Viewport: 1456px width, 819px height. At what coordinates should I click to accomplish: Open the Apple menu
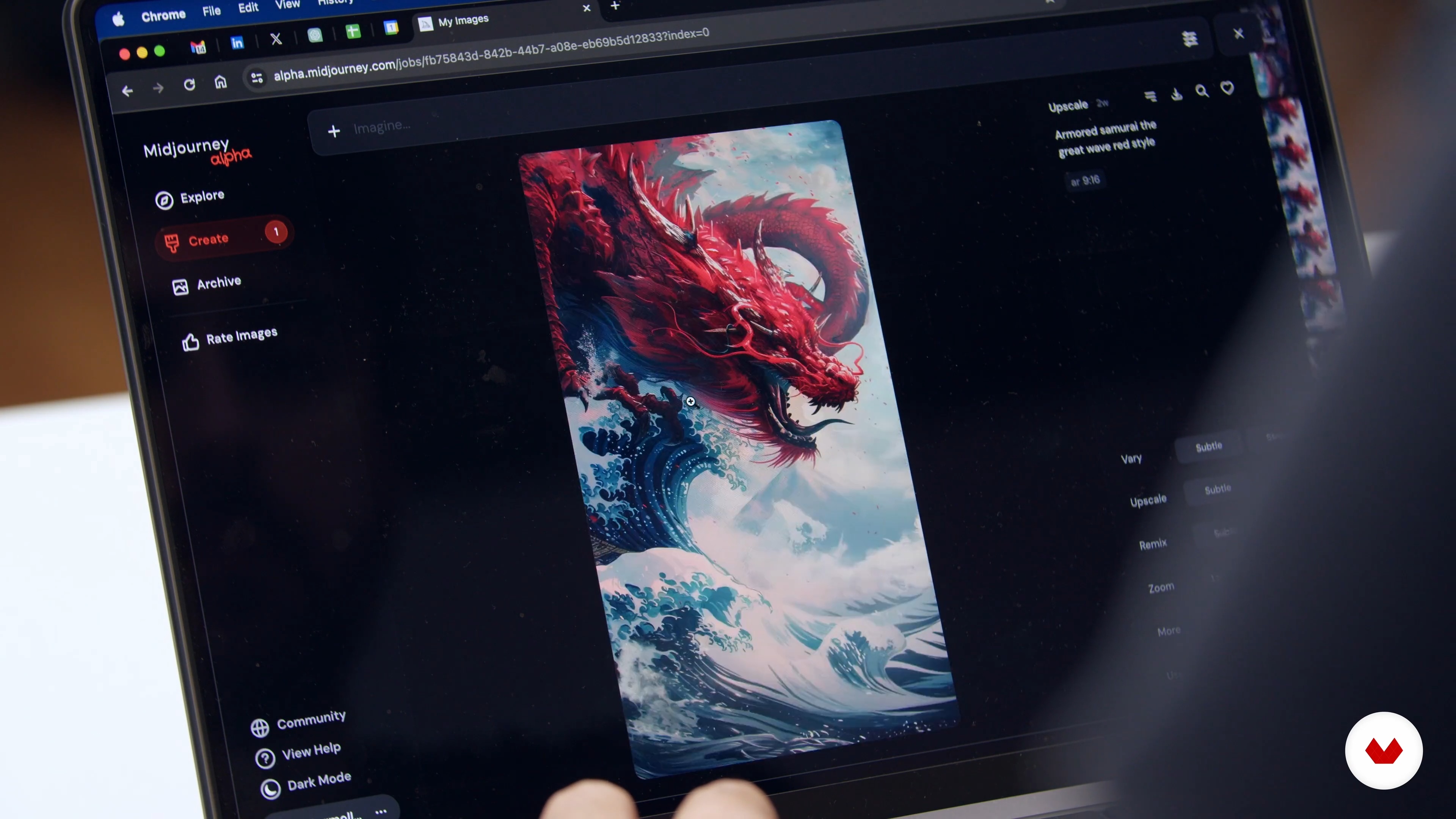(x=118, y=20)
